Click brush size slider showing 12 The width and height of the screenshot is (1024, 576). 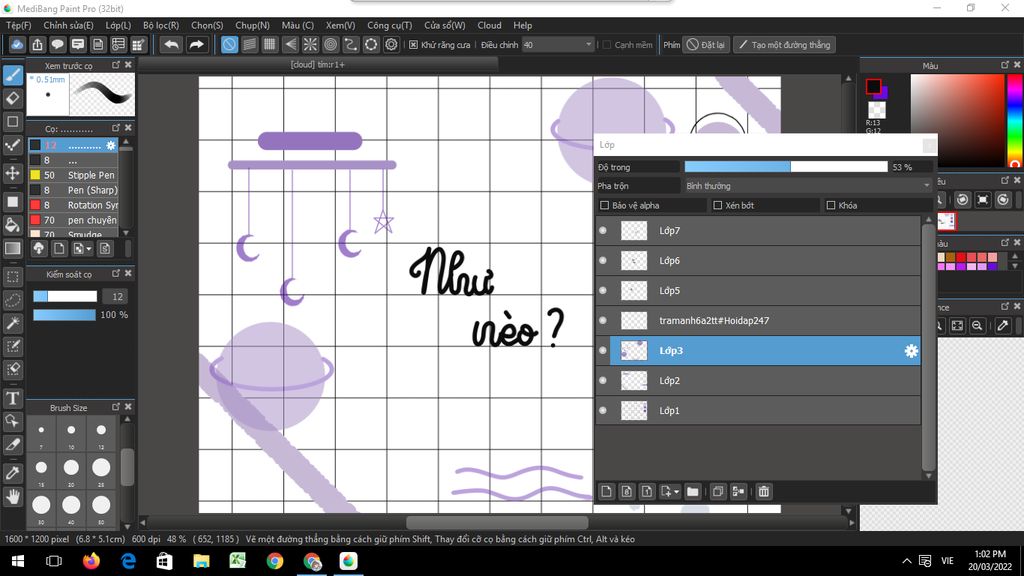tap(65, 296)
